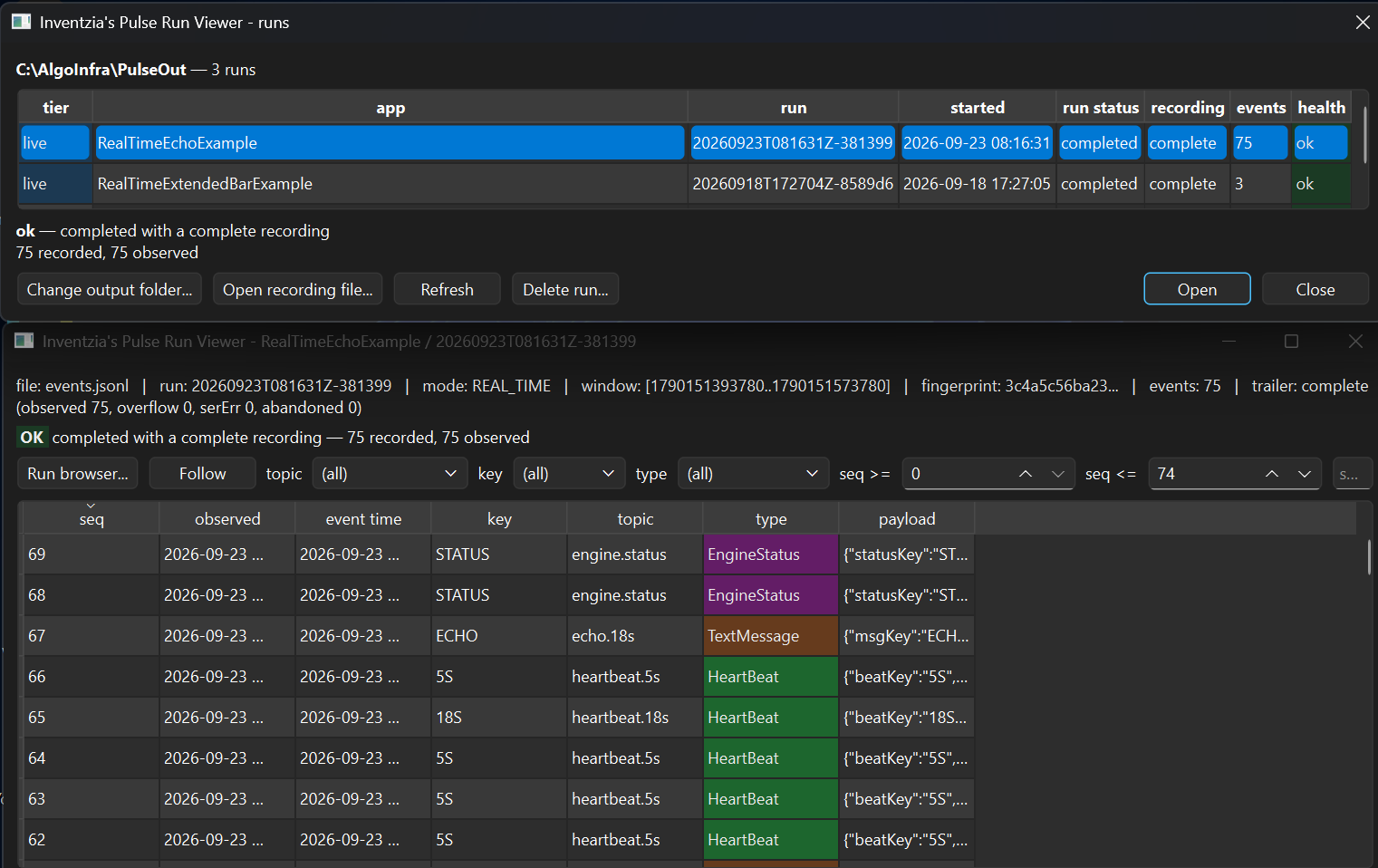Click EngineStatus type in seq 69 row
This screenshot has width=1378, height=868.
[771, 554]
